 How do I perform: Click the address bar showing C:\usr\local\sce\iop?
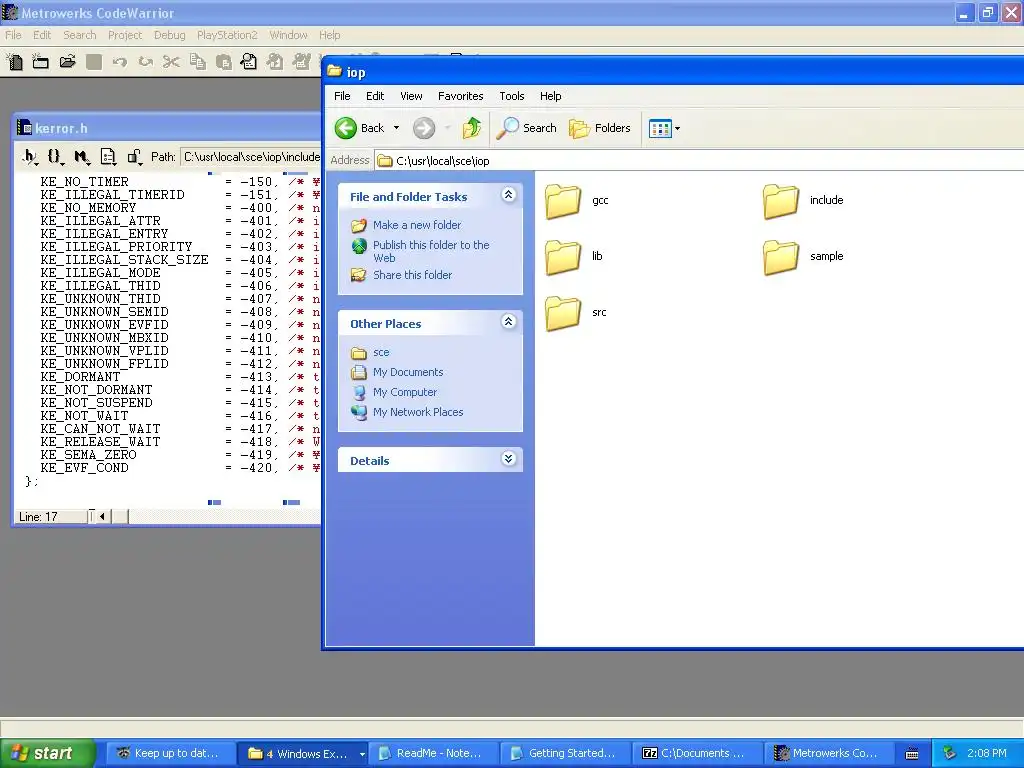(x=699, y=161)
